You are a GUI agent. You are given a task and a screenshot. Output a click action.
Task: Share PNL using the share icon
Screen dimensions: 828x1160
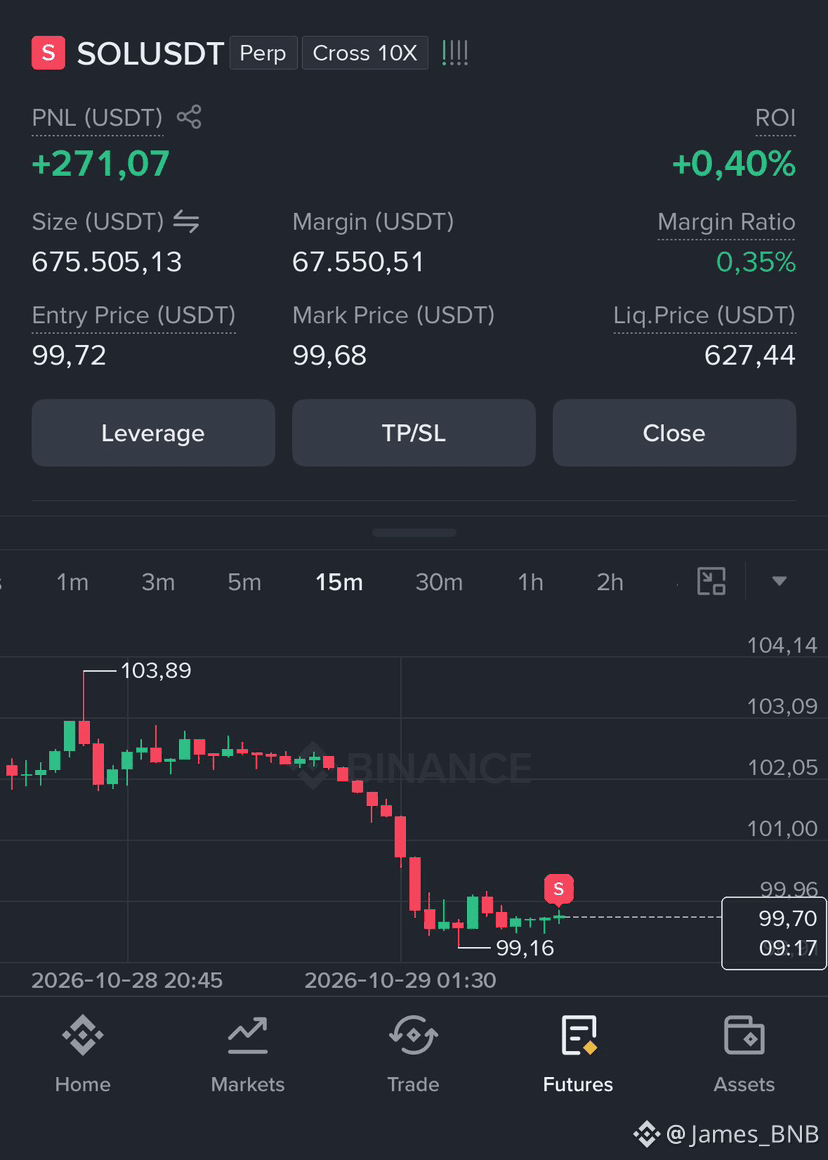click(x=189, y=117)
